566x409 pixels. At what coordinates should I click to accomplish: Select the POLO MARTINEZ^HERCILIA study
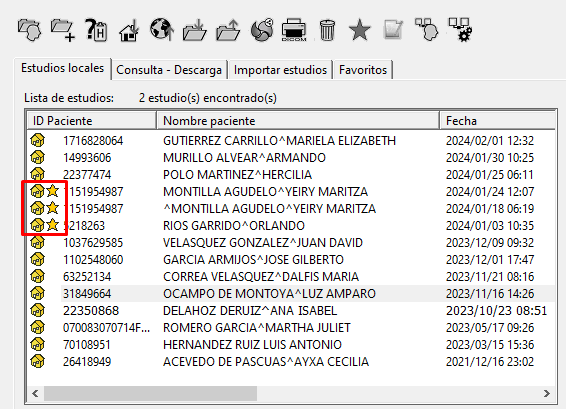[291, 175]
